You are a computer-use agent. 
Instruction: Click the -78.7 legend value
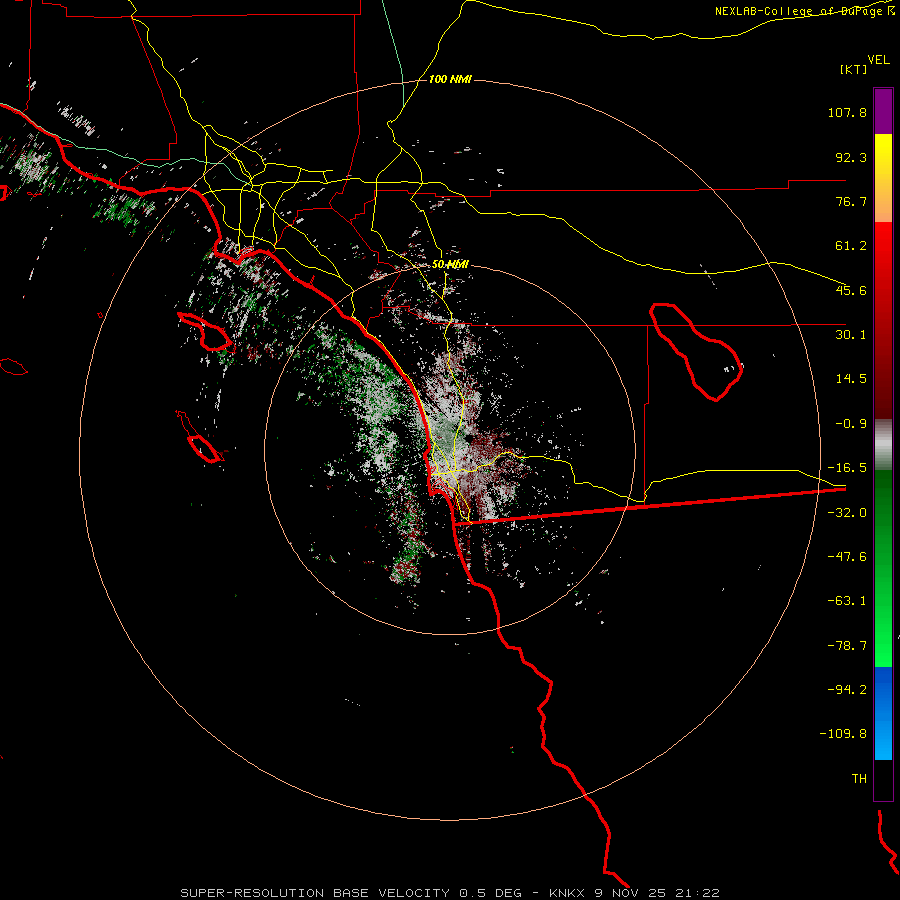(x=847, y=646)
